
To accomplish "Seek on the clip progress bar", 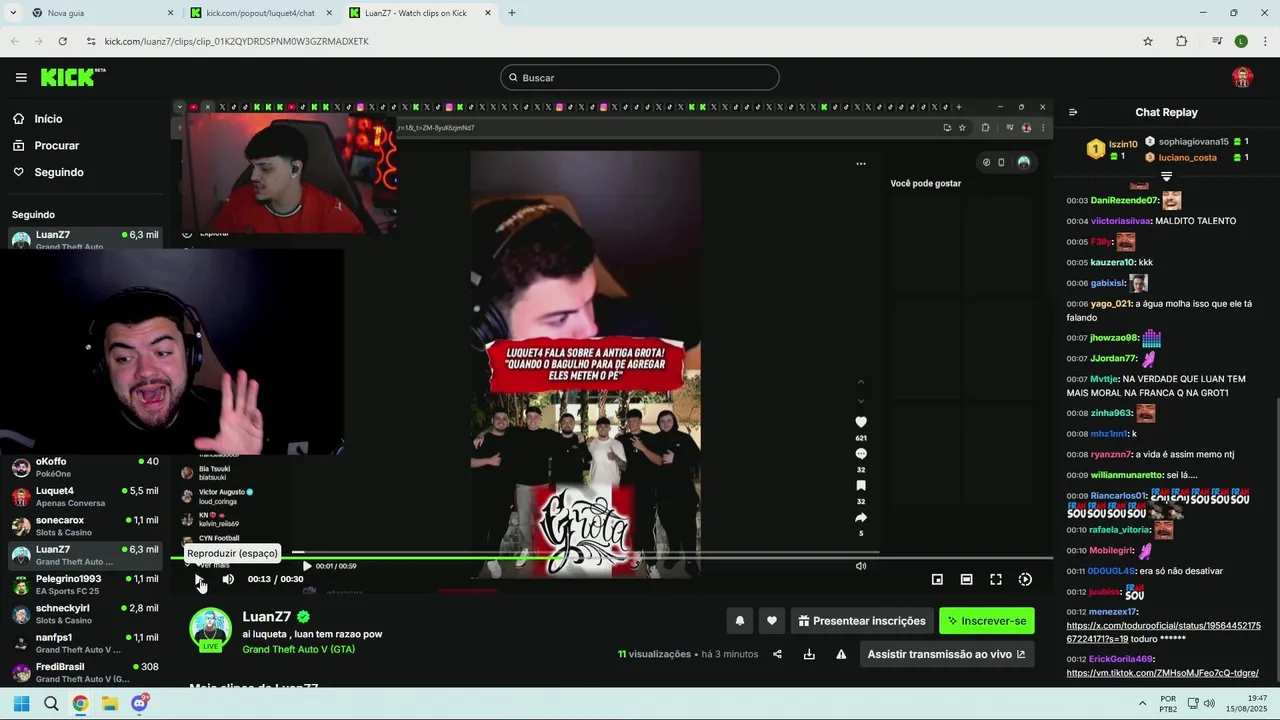I will point(612,557).
